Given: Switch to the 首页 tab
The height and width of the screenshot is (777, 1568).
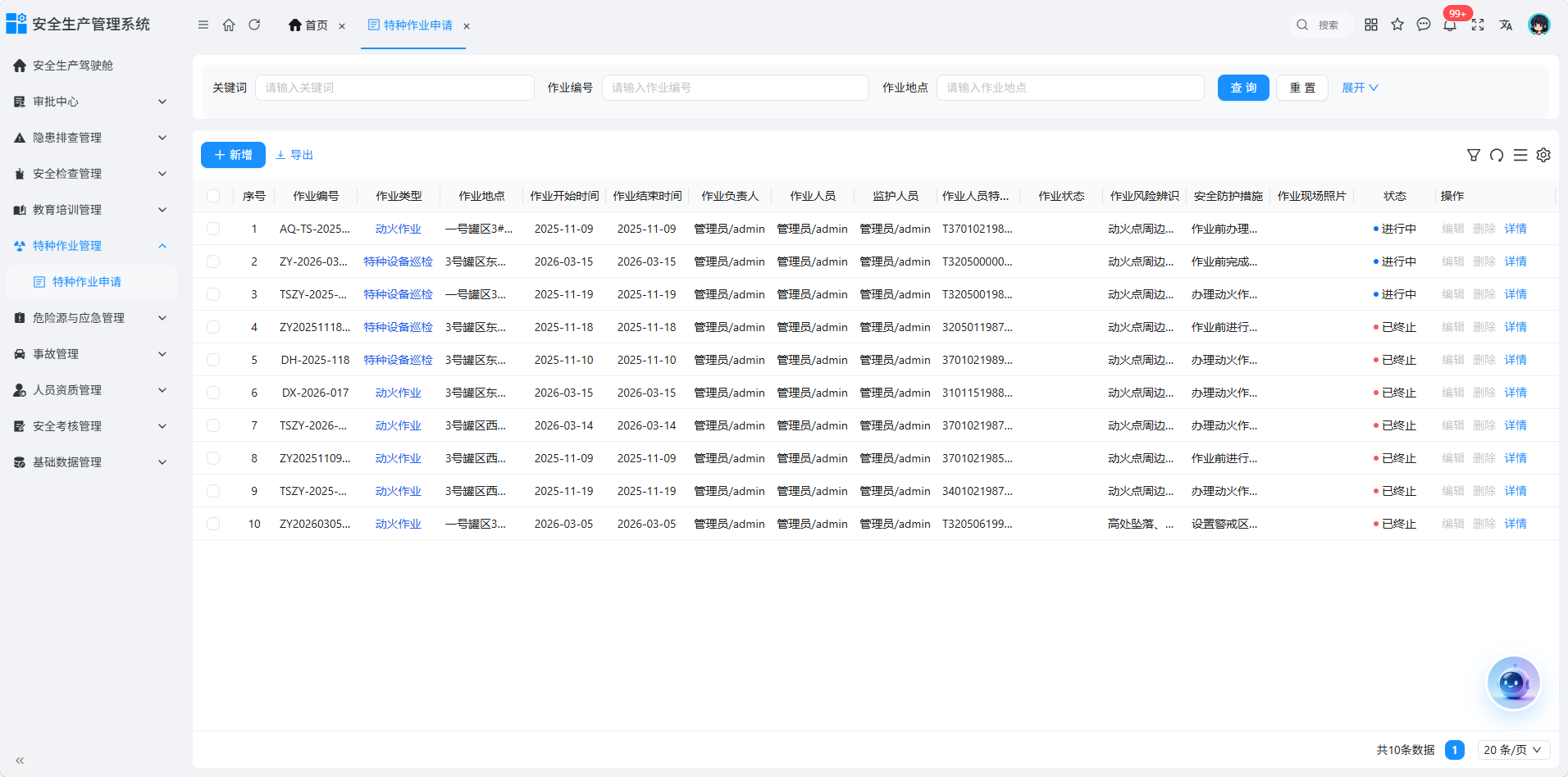Looking at the screenshot, I should tap(308, 25).
